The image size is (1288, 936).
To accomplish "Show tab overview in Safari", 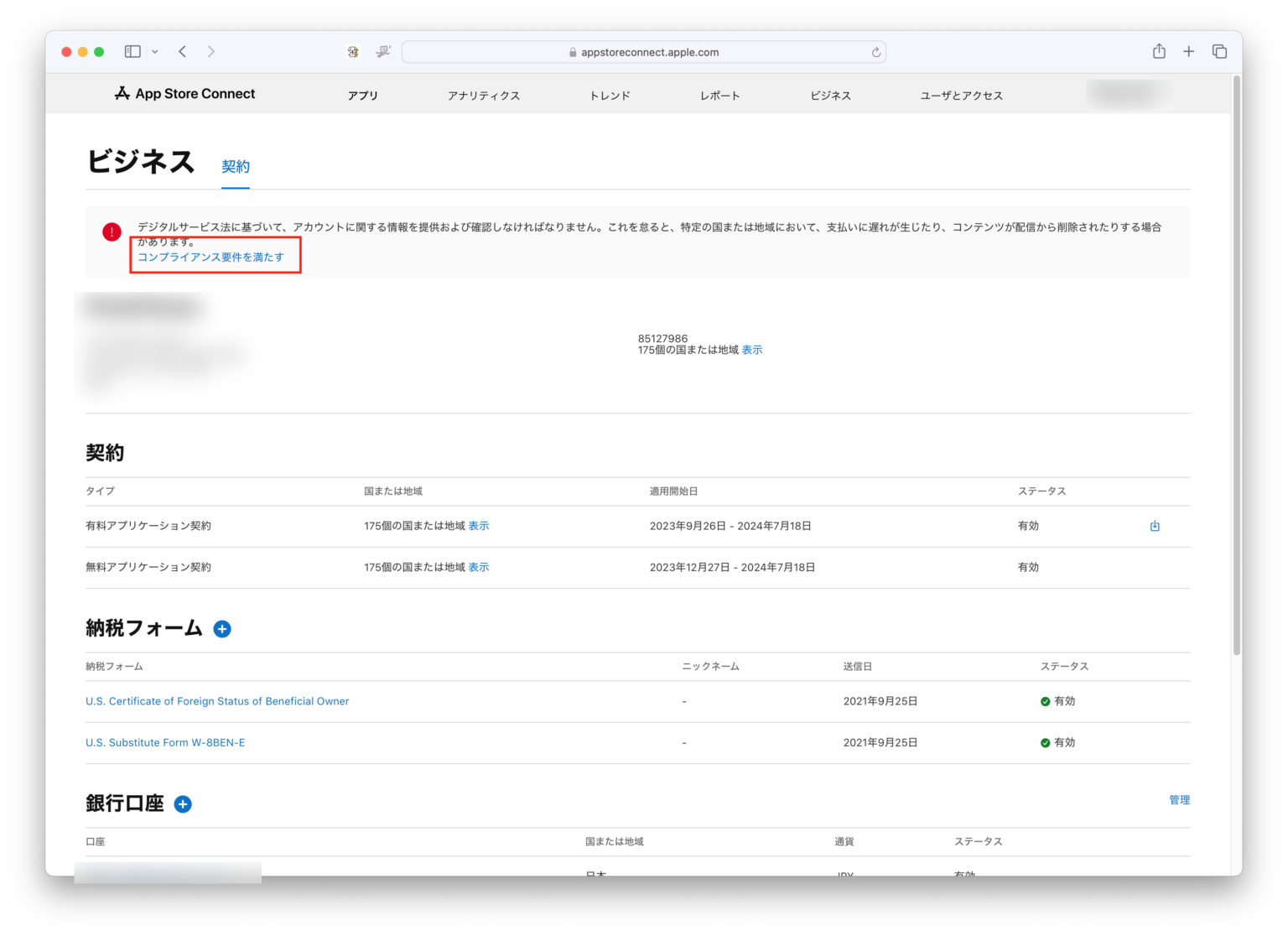I will click(1218, 51).
